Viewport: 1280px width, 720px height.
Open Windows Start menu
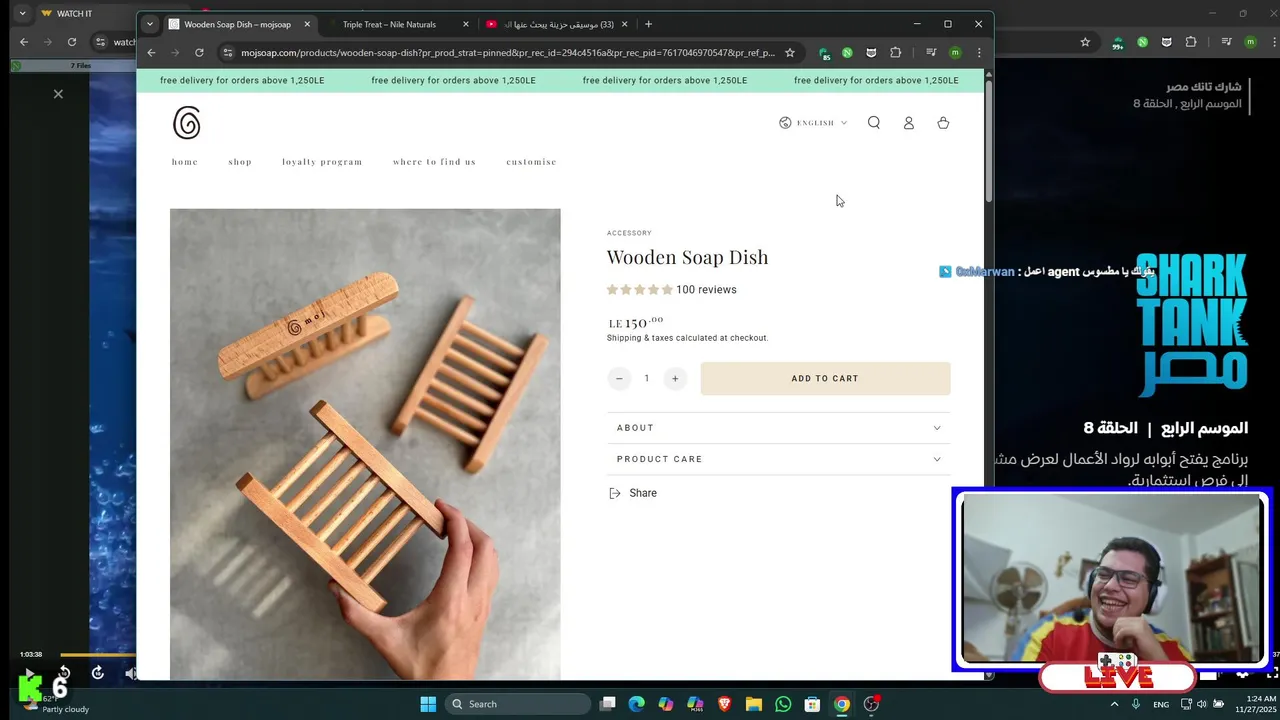pos(428,704)
